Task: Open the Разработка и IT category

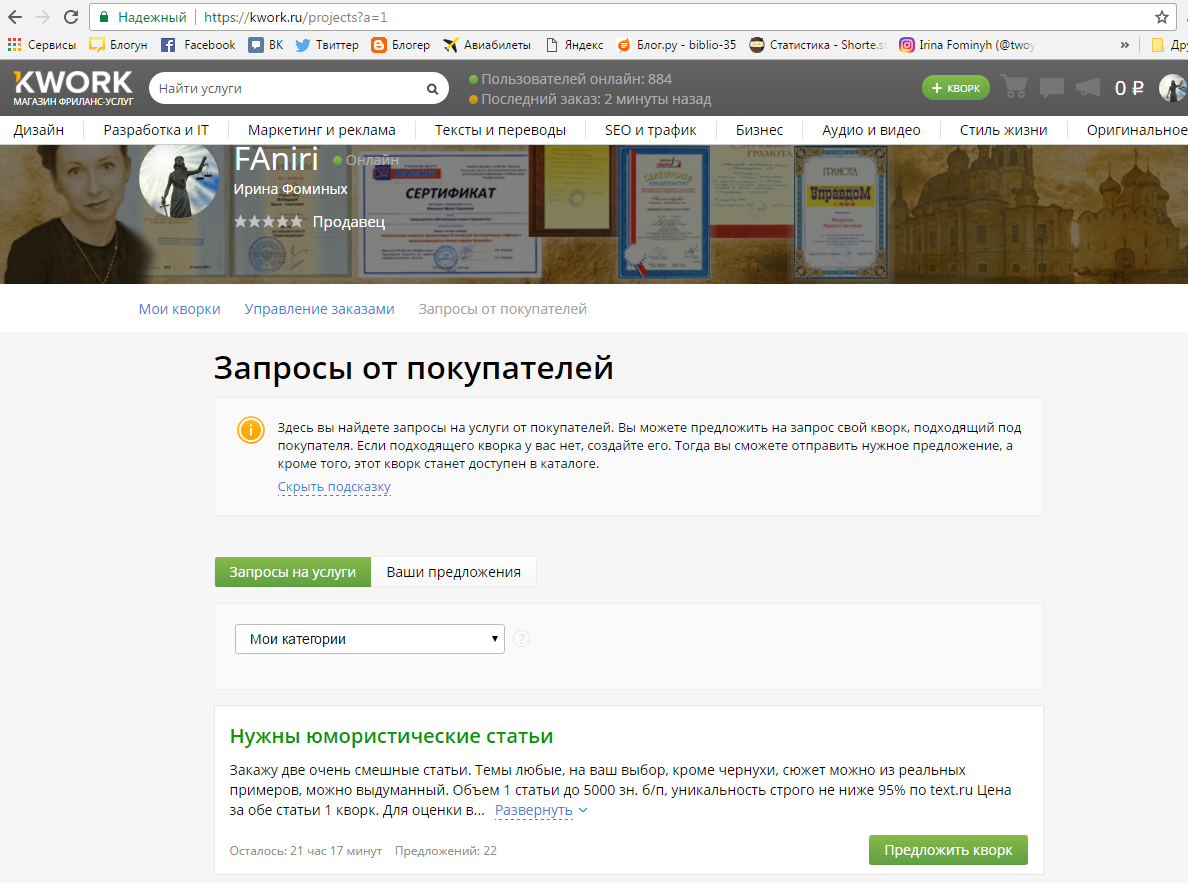Action: coord(156,130)
